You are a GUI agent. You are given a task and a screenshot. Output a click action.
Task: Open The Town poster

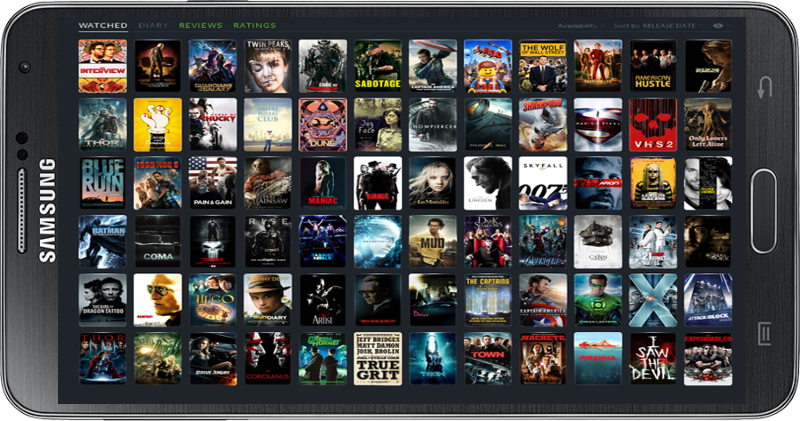tap(488, 359)
